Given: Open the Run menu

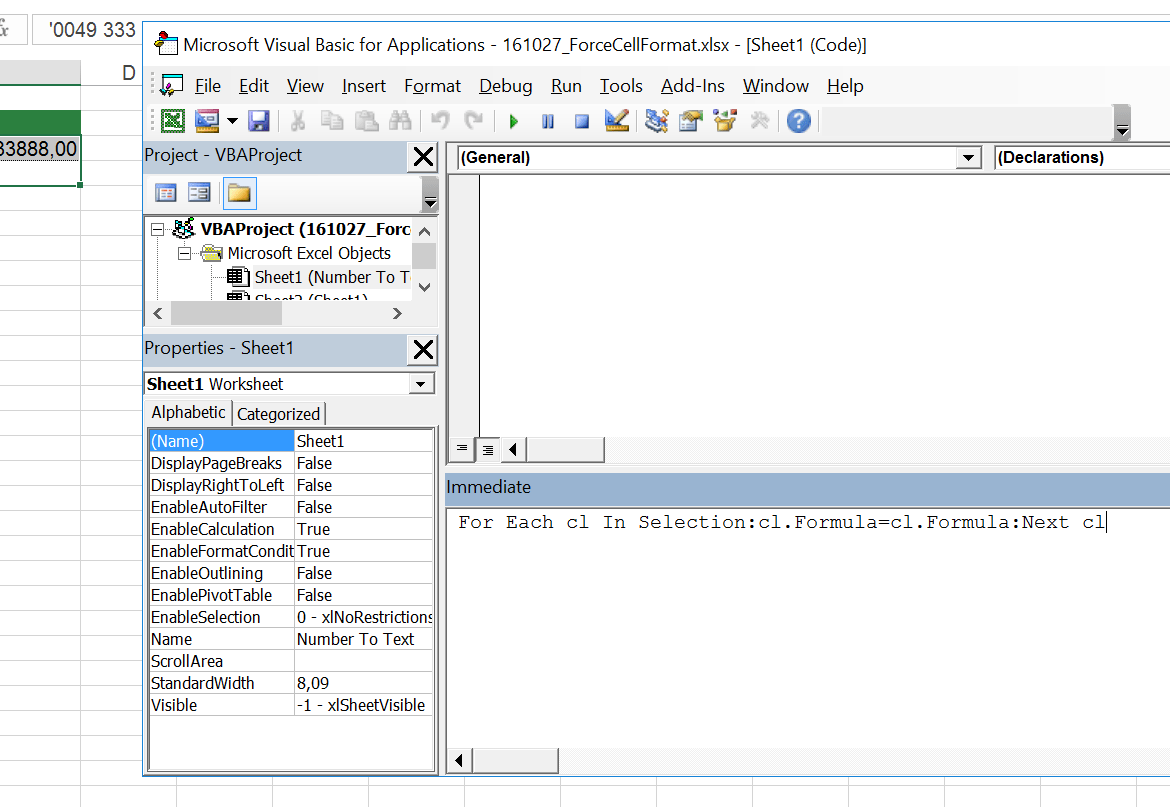Looking at the screenshot, I should [x=566, y=87].
